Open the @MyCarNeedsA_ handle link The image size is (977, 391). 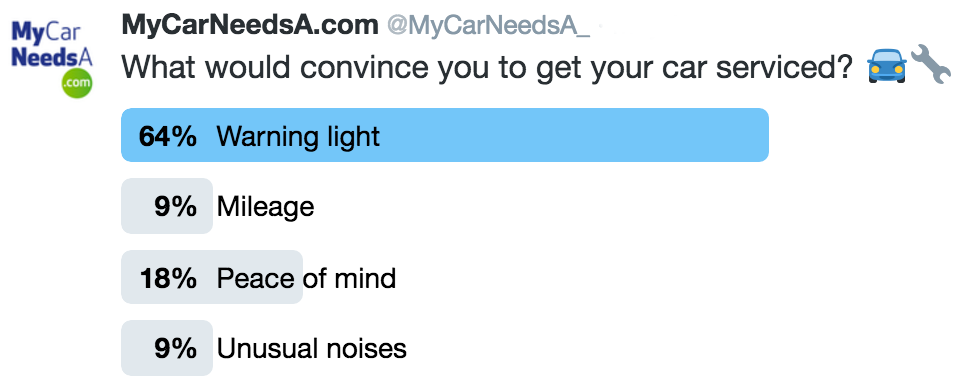pos(488,26)
